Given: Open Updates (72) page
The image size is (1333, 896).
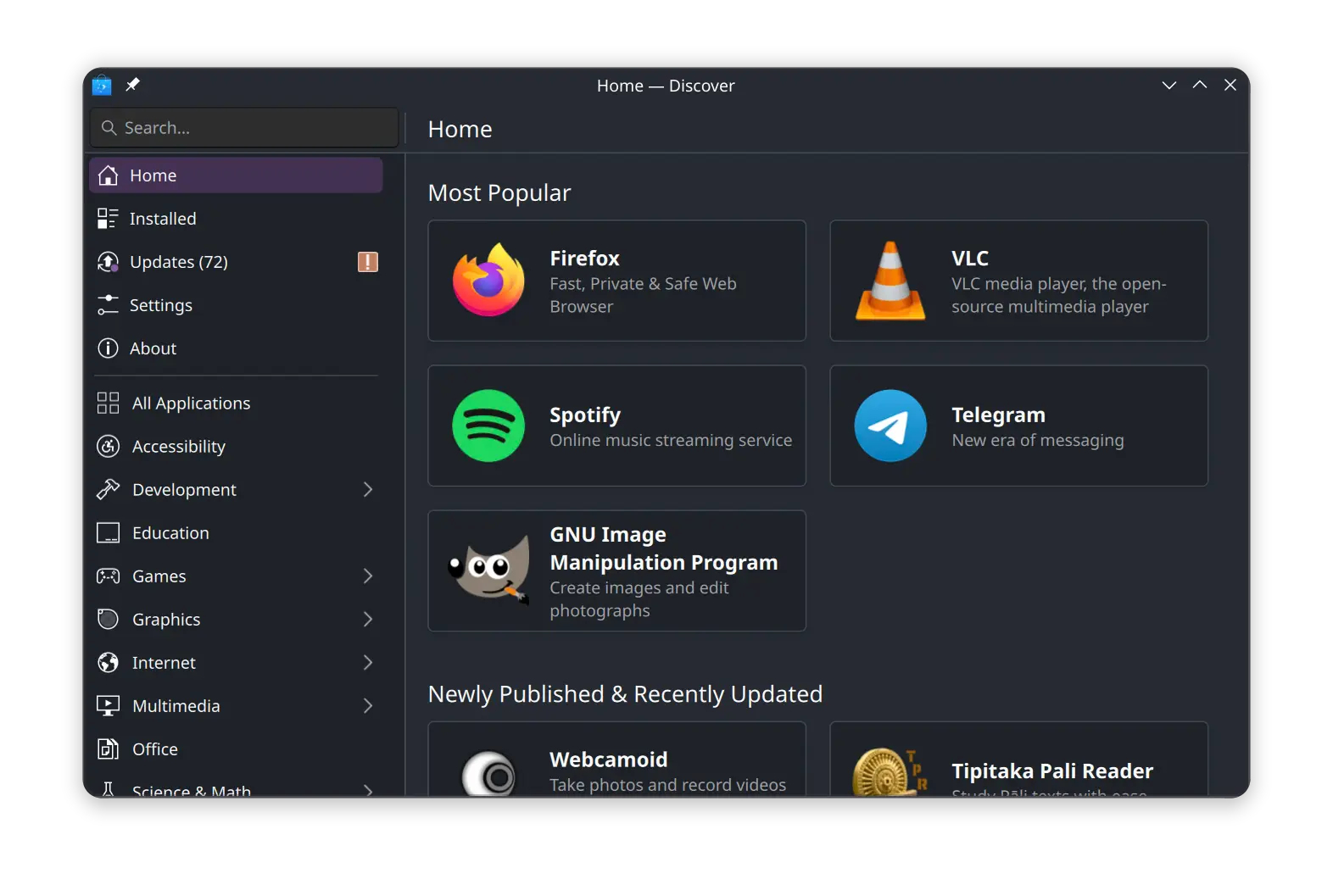Looking at the screenshot, I should pyautogui.click(x=236, y=262).
